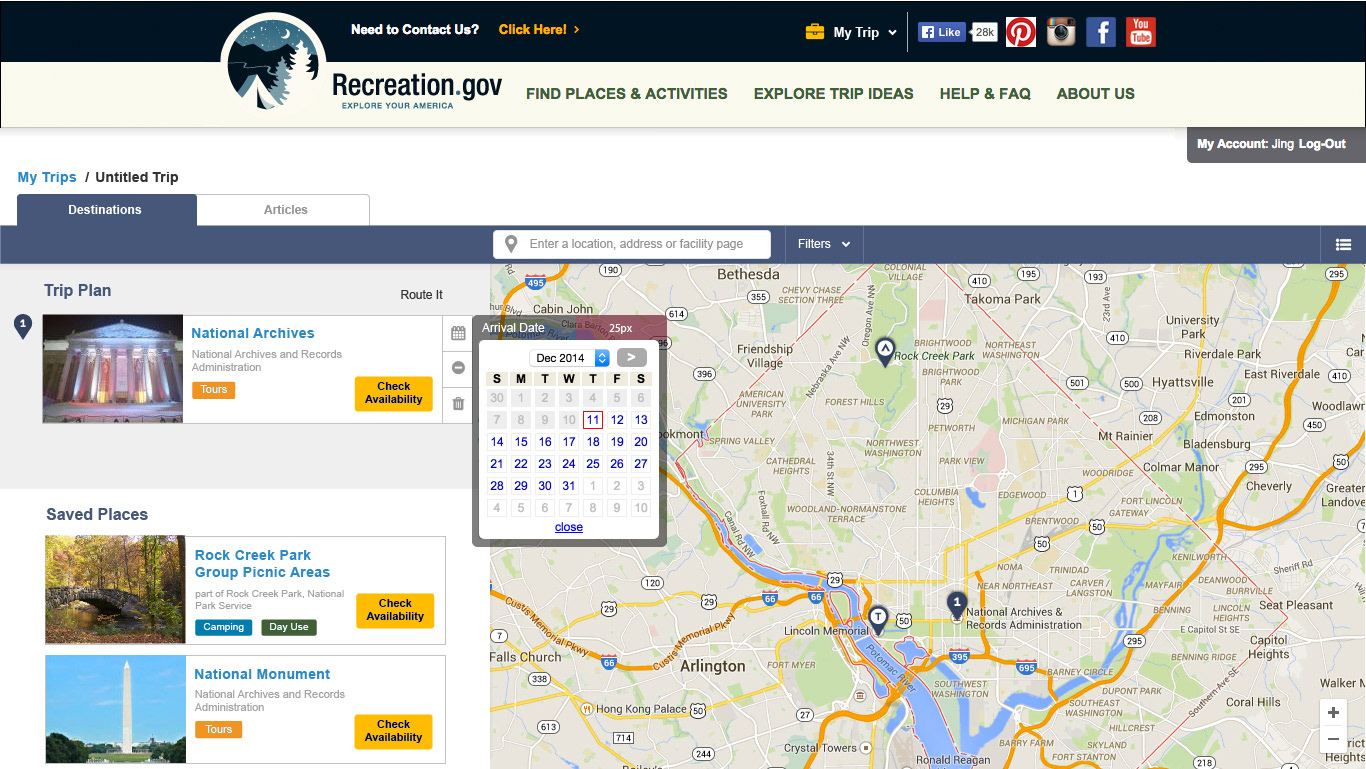
Task: Zoom out on the map
Action: point(1333,740)
